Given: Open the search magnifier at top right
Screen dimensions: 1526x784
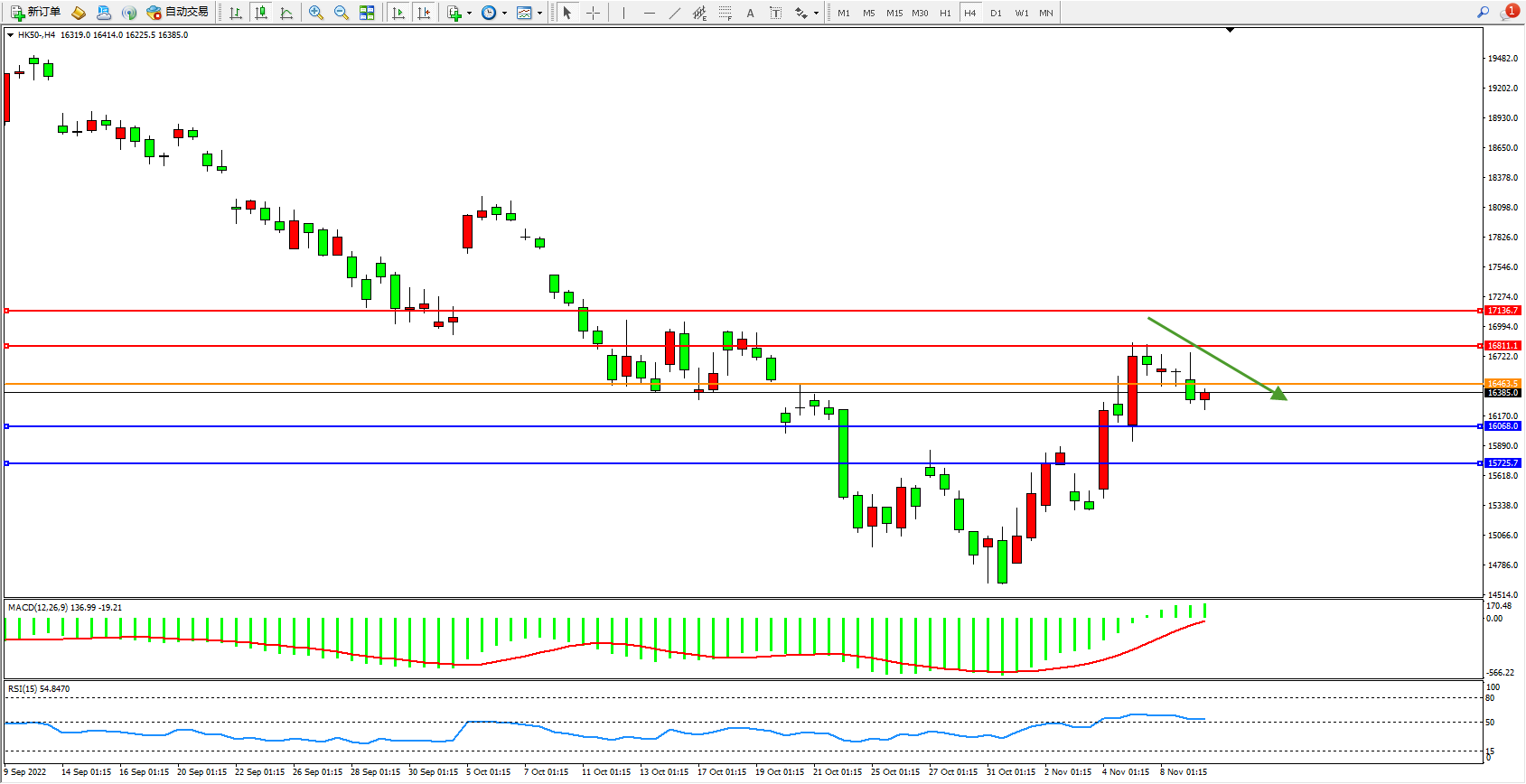Looking at the screenshot, I should [x=1483, y=13].
